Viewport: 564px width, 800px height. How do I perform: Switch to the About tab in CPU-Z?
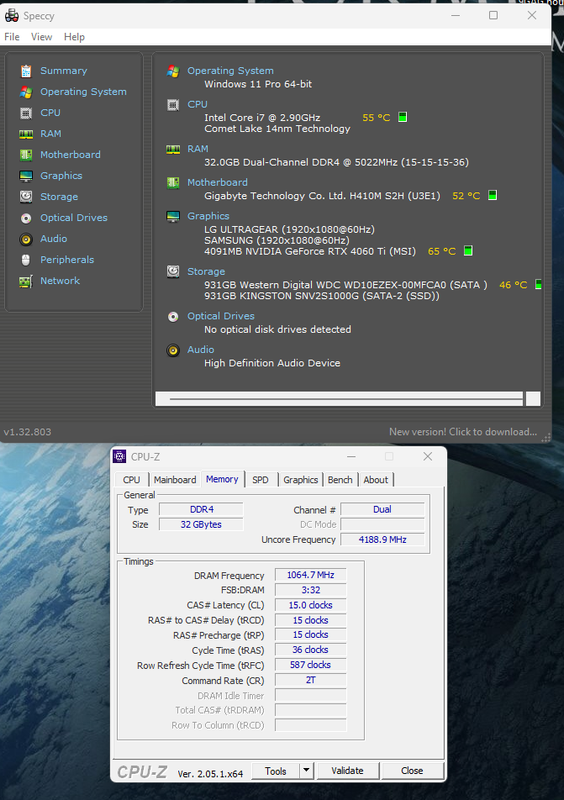[376, 480]
